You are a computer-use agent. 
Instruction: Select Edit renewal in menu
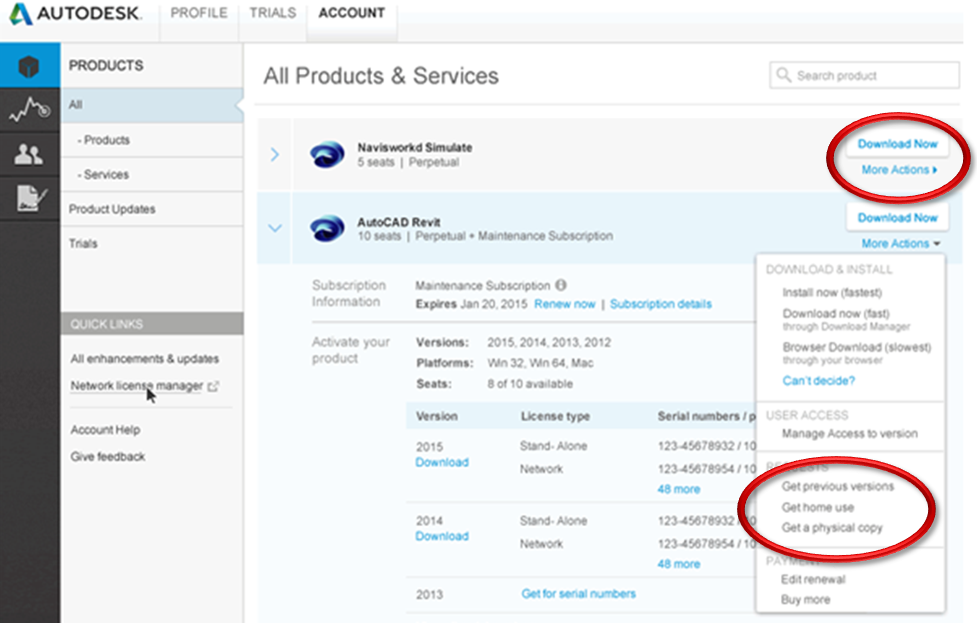click(x=813, y=579)
